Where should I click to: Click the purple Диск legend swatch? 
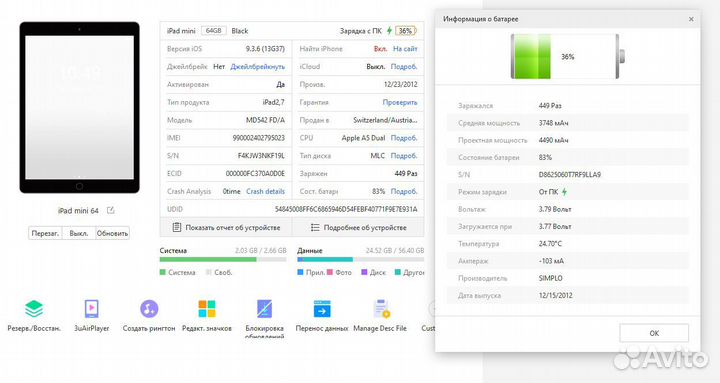pos(364,272)
